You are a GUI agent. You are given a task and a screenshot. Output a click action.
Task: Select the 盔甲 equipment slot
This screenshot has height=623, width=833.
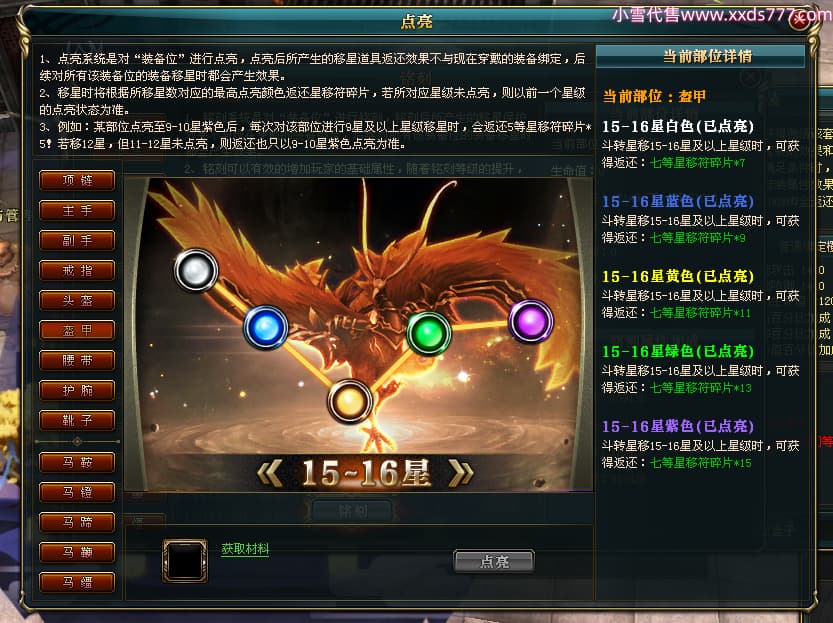pyautogui.click(x=77, y=330)
